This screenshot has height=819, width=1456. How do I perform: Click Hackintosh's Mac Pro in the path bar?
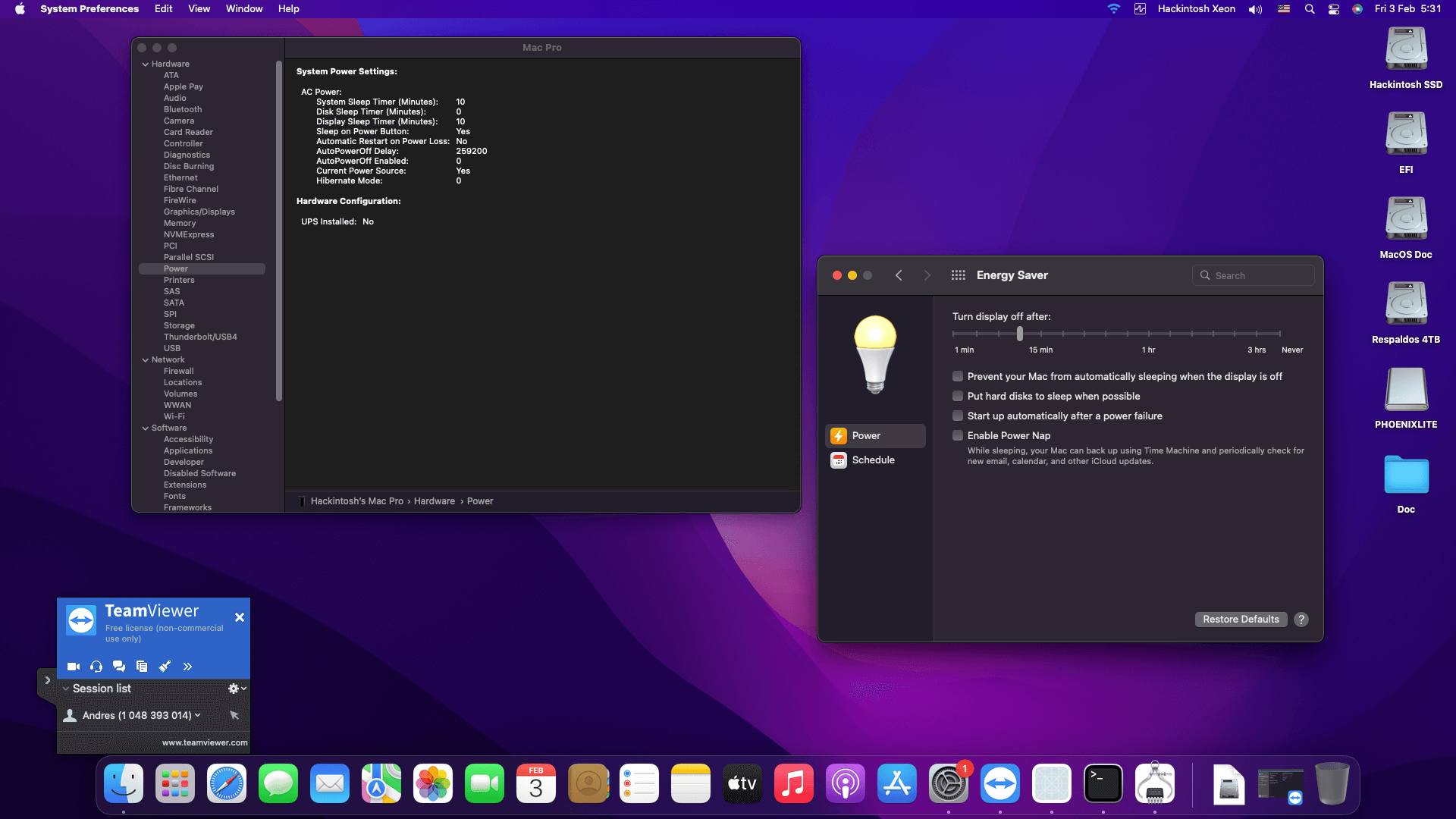click(x=357, y=501)
